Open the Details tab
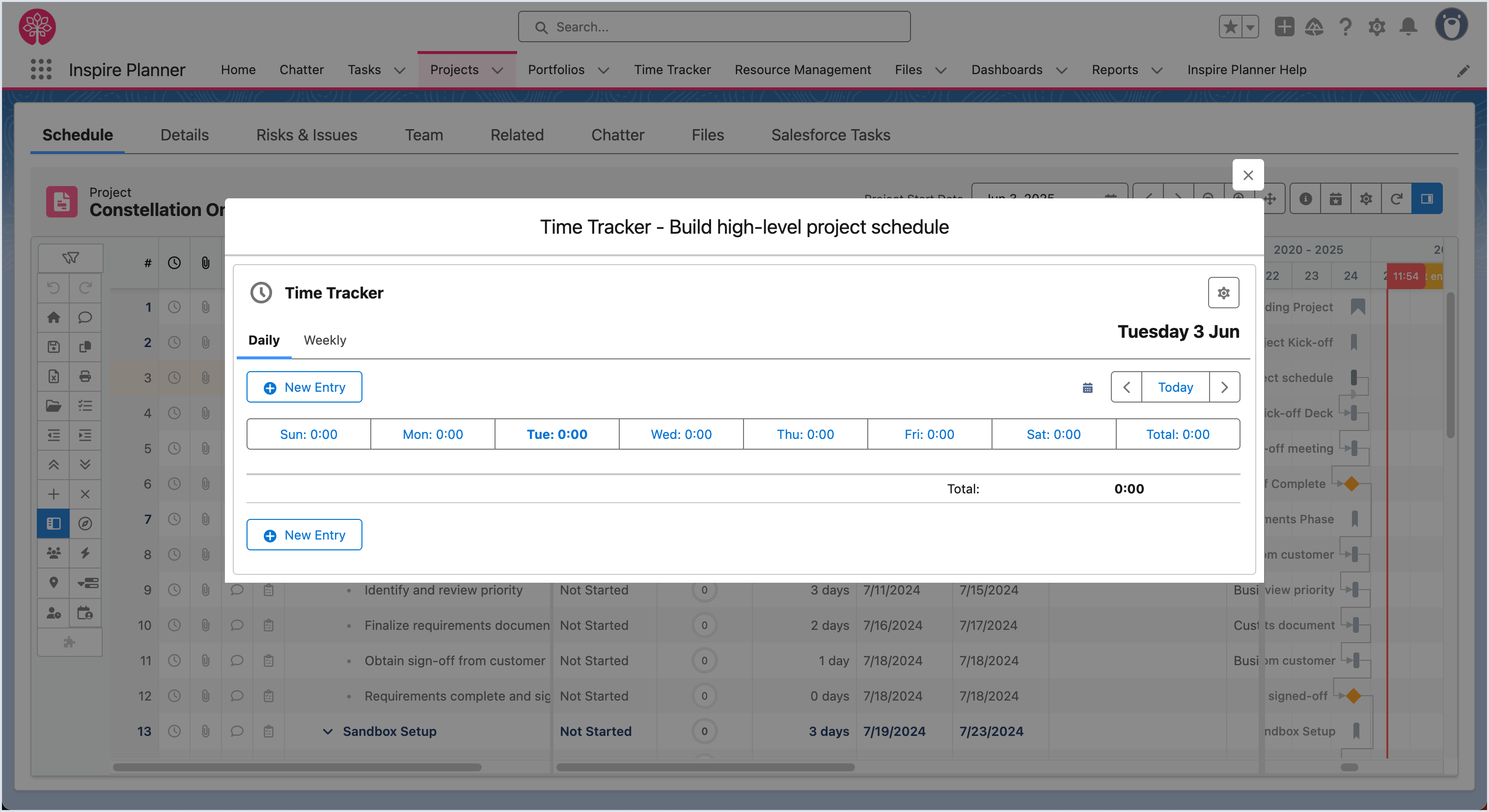The height and width of the screenshot is (812, 1489). 184,135
